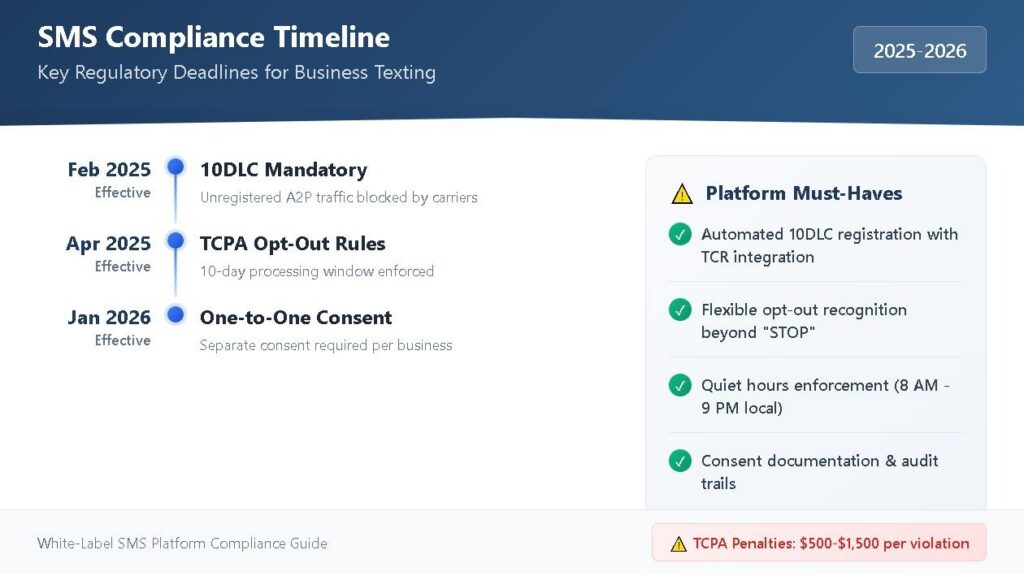1024x576 pixels.
Task: Click the SMS Compliance Timeline title
Action: (214, 38)
